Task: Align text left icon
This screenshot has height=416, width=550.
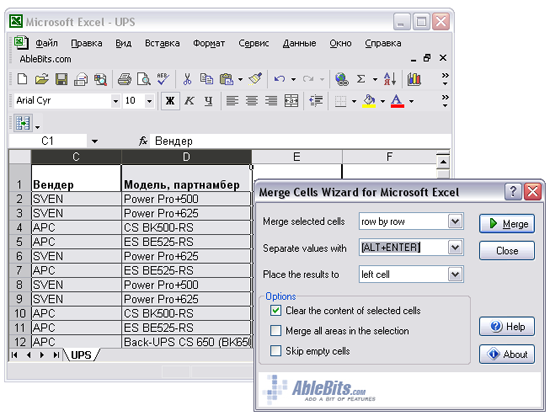Action: 232,101
